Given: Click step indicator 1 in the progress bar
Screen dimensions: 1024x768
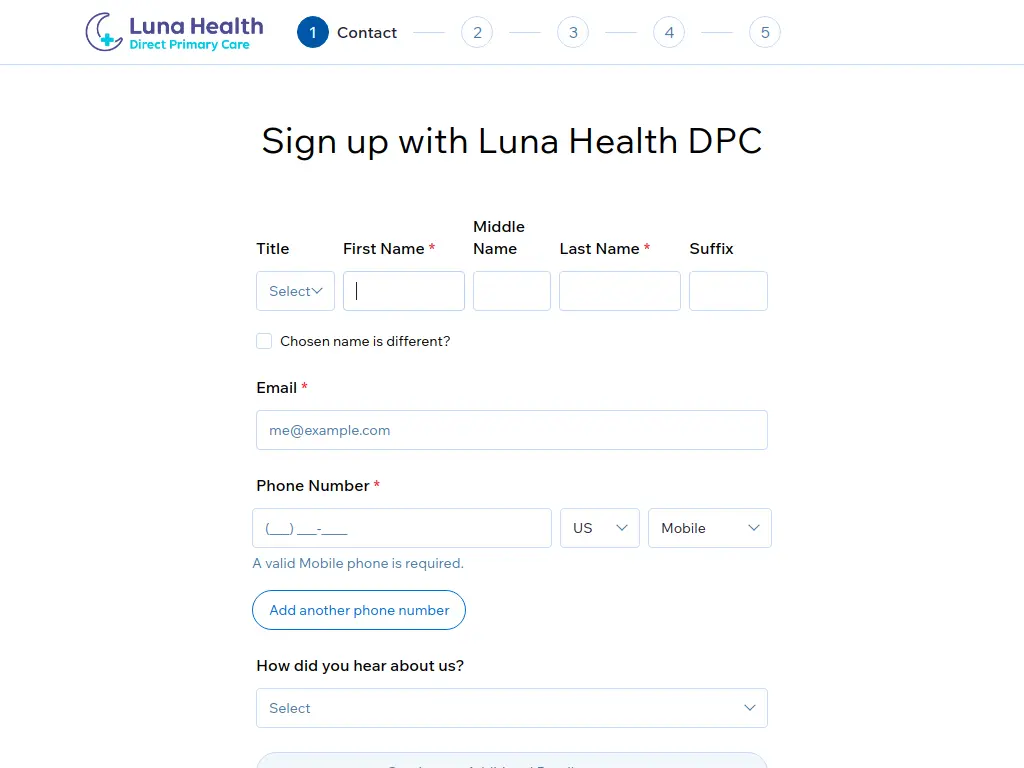Looking at the screenshot, I should click(312, 32).
